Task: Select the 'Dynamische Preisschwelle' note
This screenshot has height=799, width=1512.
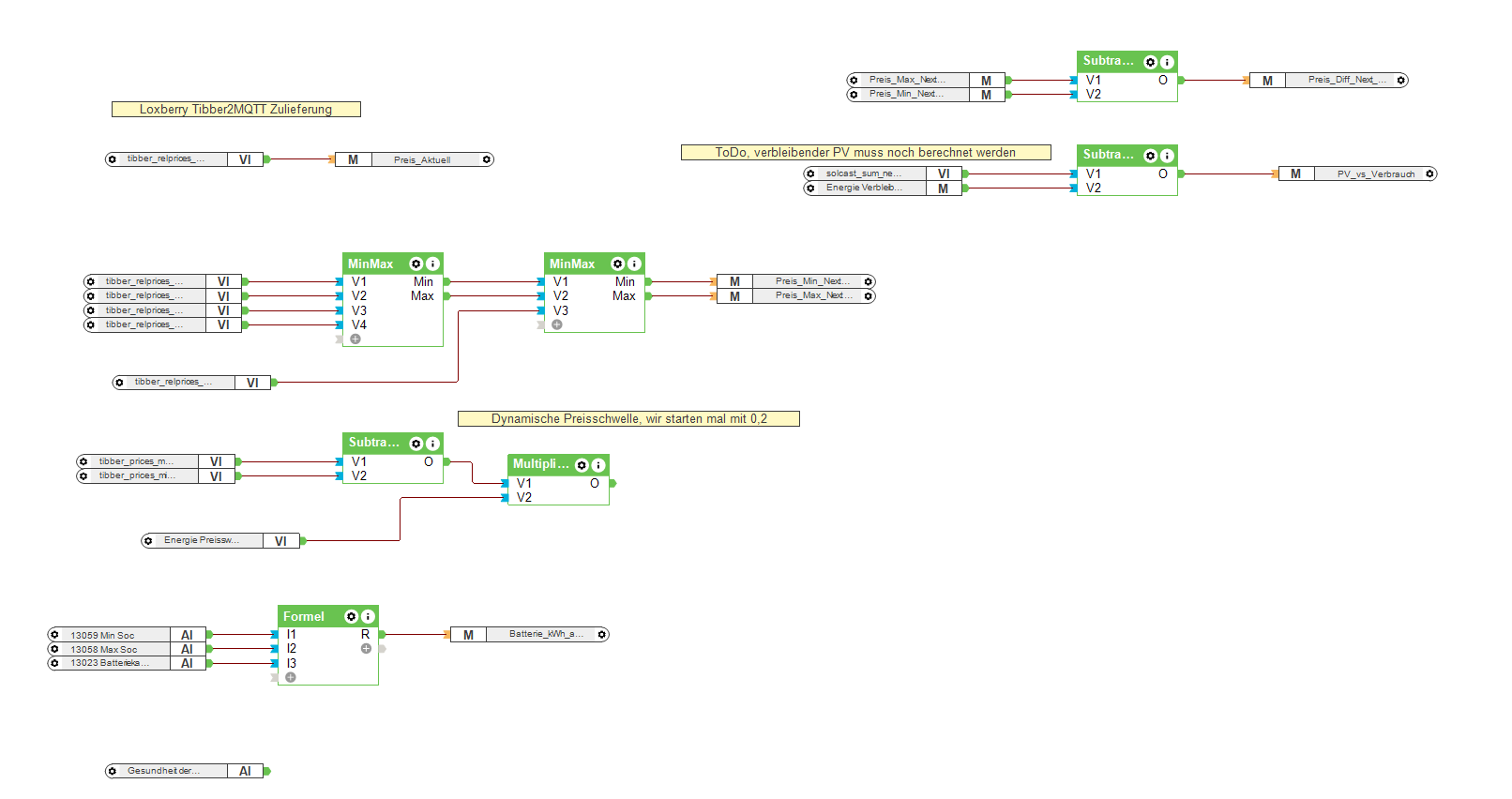Action: tap(629, 419)
